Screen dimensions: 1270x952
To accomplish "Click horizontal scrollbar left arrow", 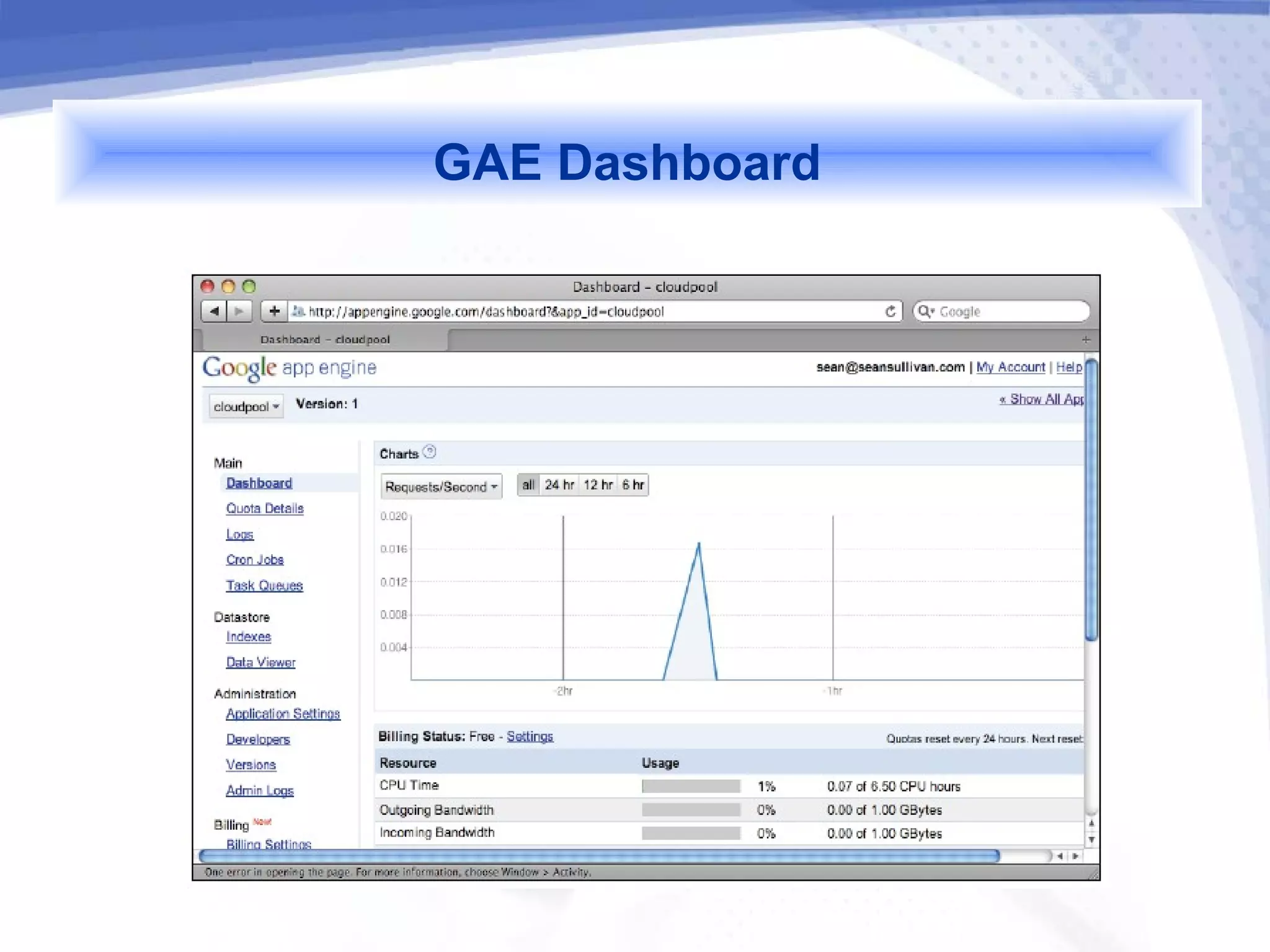I will [1060, 856].
